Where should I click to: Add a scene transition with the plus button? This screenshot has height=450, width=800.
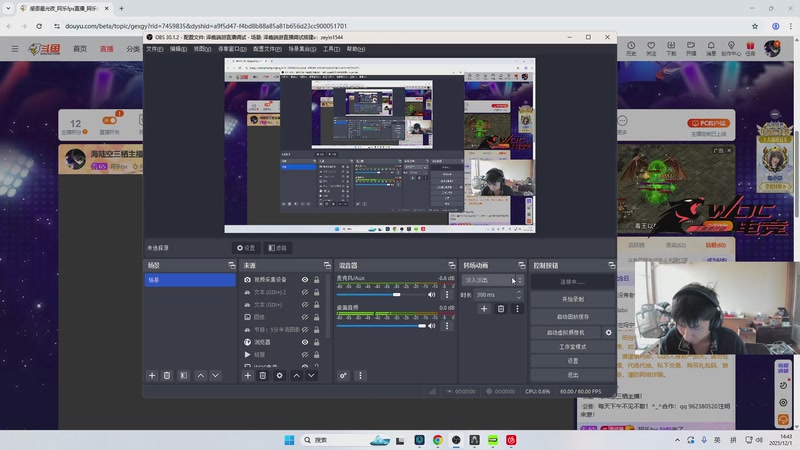pos(484,309)
